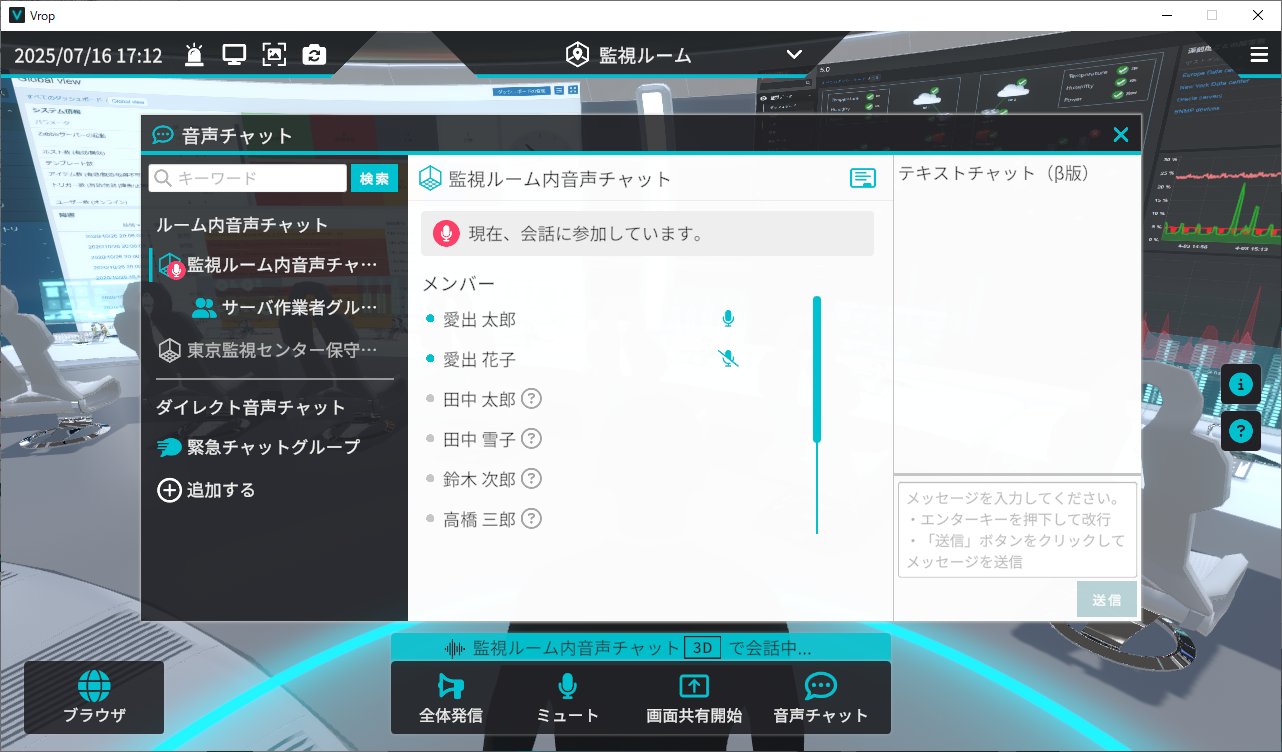Click the question mark beside 田中 太郎
The height and width of the screenshot is (752, 1282).
[x=532, y=399]
